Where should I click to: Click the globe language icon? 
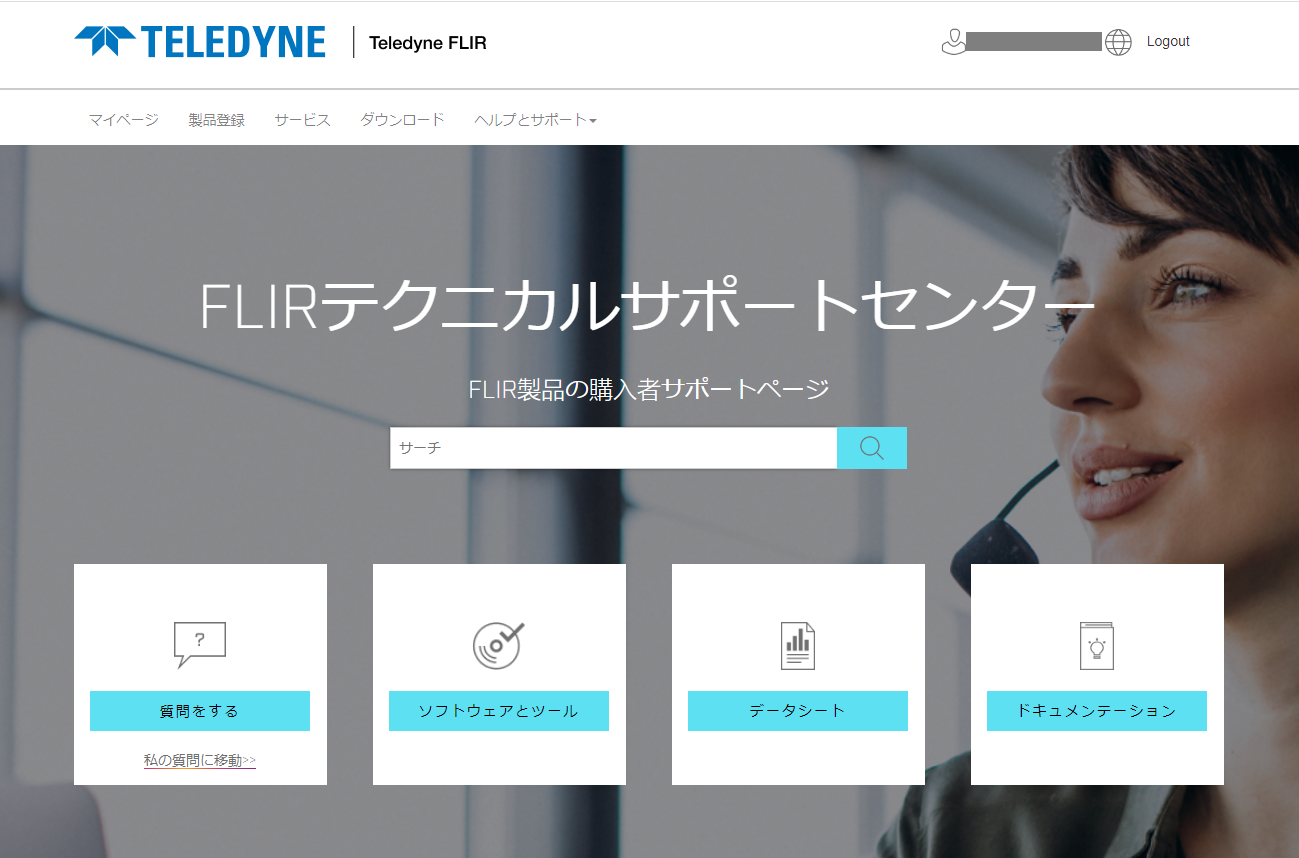(1118, 42)
